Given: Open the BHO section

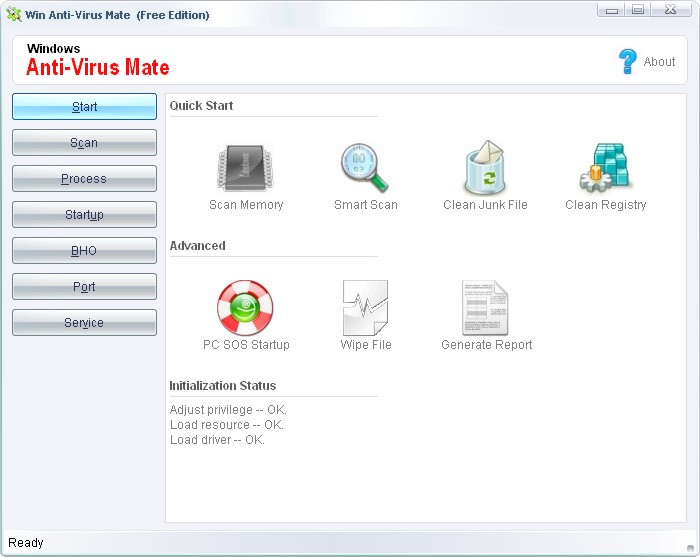Looking at the screenshot, I should (84, 251).
